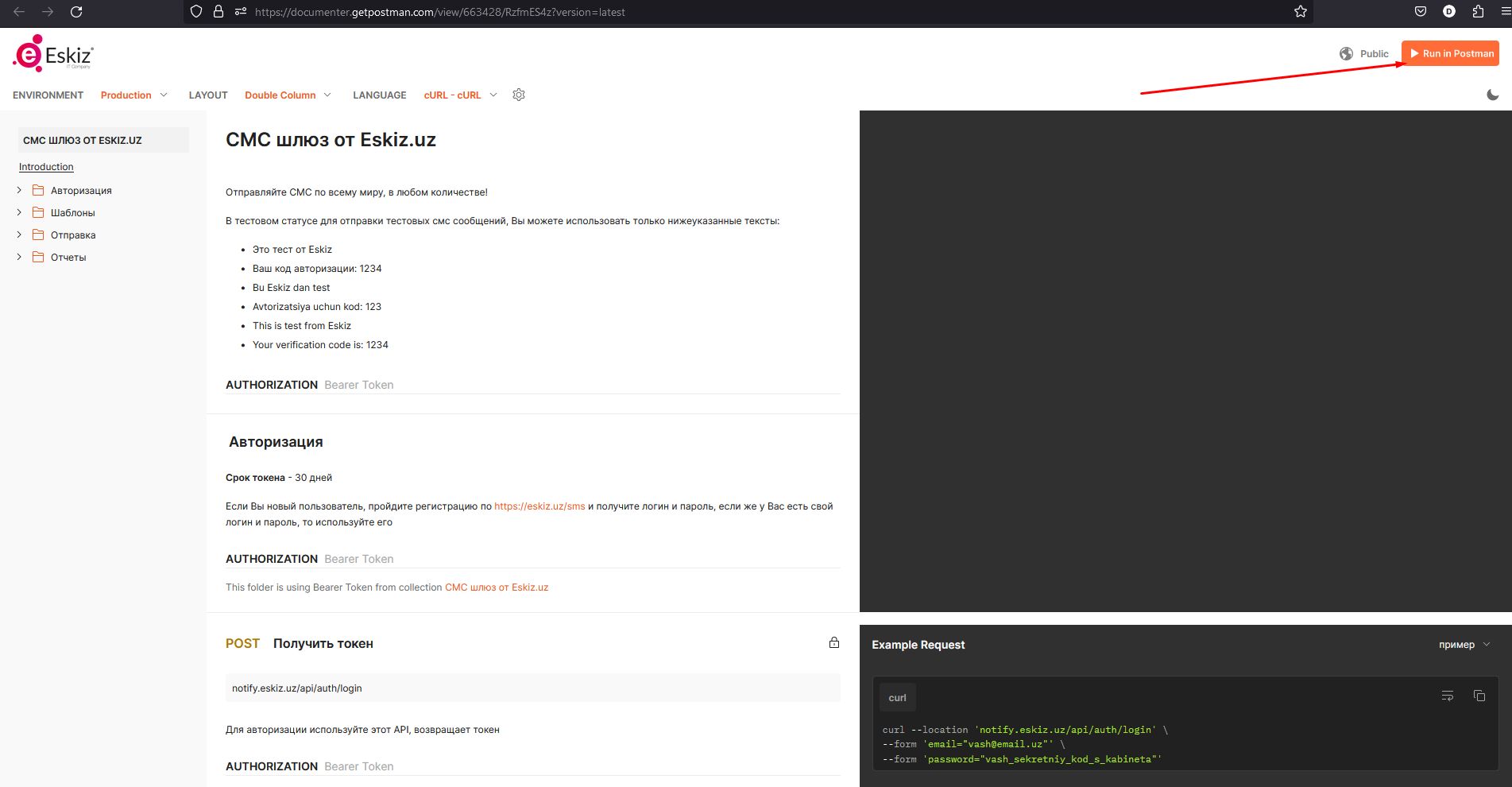Open documentation settings gear icon
The height and width of the screenshot is (787, 1512).
point(519,95)
